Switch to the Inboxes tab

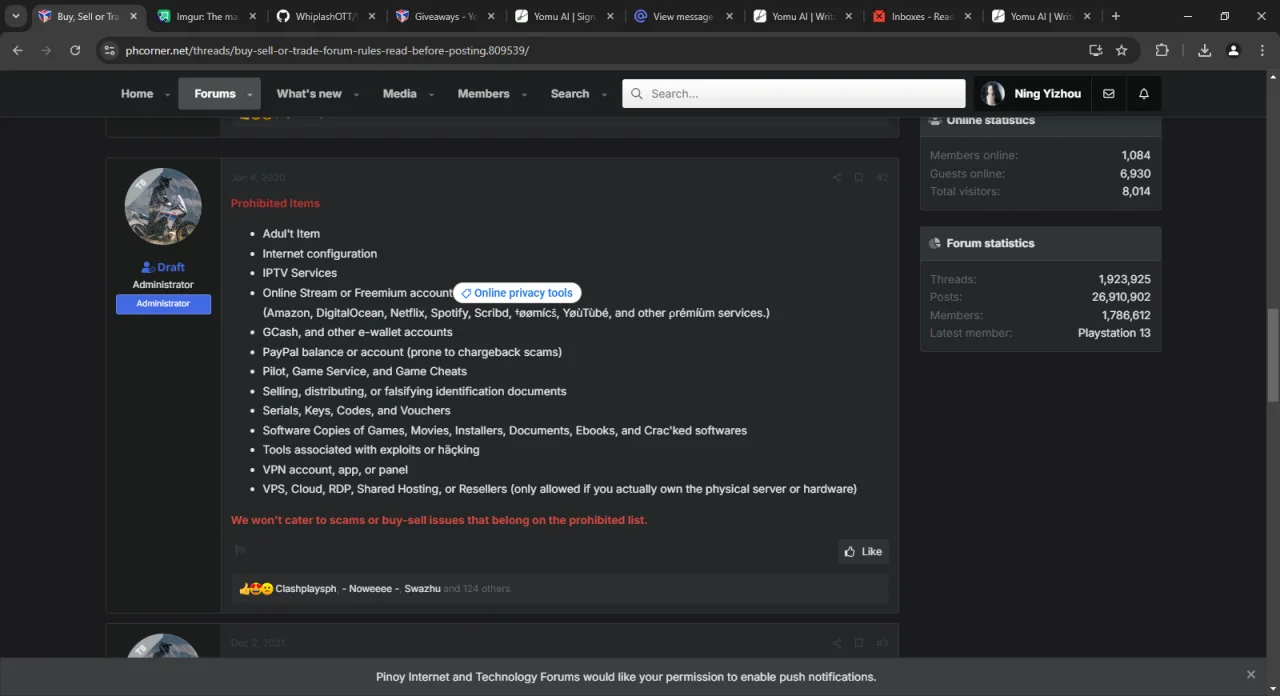(921, 16)
